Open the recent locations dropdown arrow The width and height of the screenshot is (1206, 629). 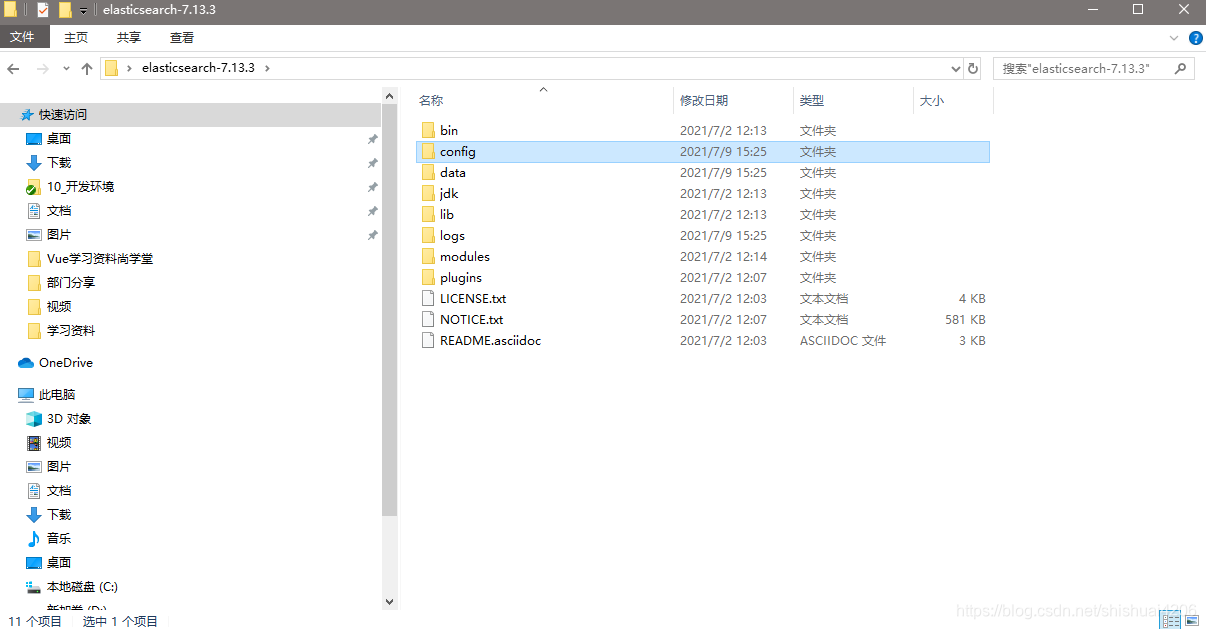point(66,68)
